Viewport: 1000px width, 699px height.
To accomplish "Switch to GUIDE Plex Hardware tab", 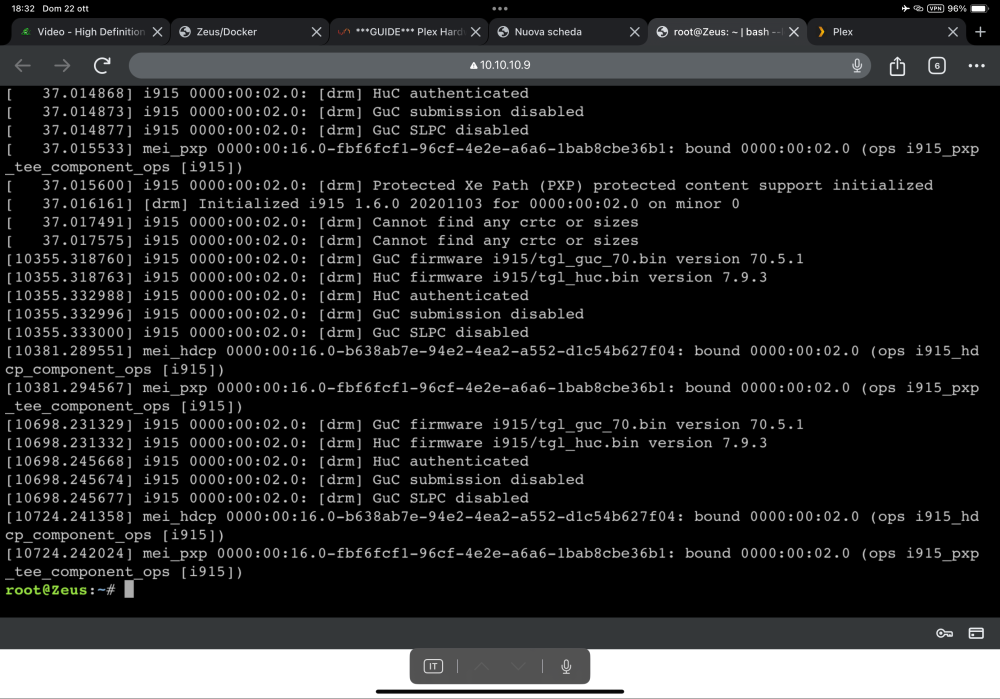I will pos(408,32).
